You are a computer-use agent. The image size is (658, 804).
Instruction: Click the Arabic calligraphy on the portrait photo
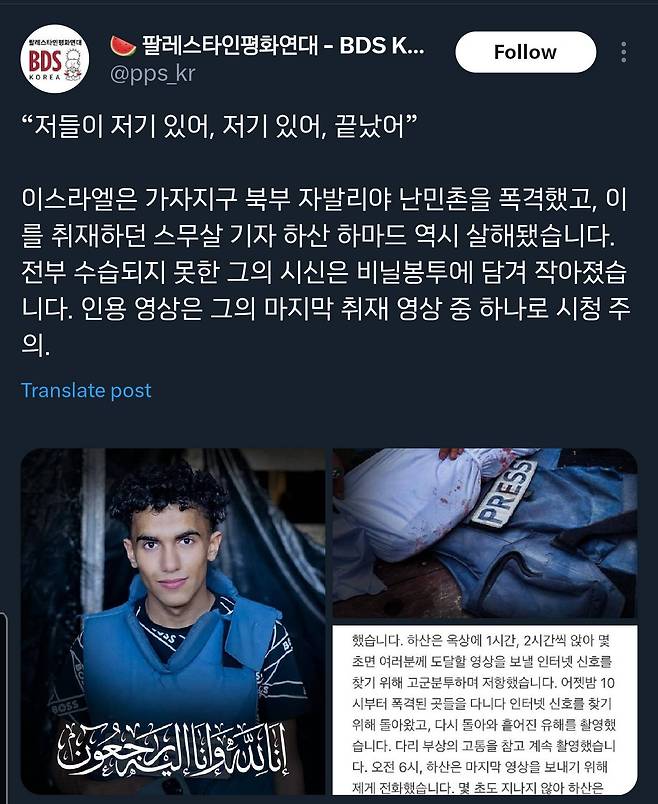172,750
